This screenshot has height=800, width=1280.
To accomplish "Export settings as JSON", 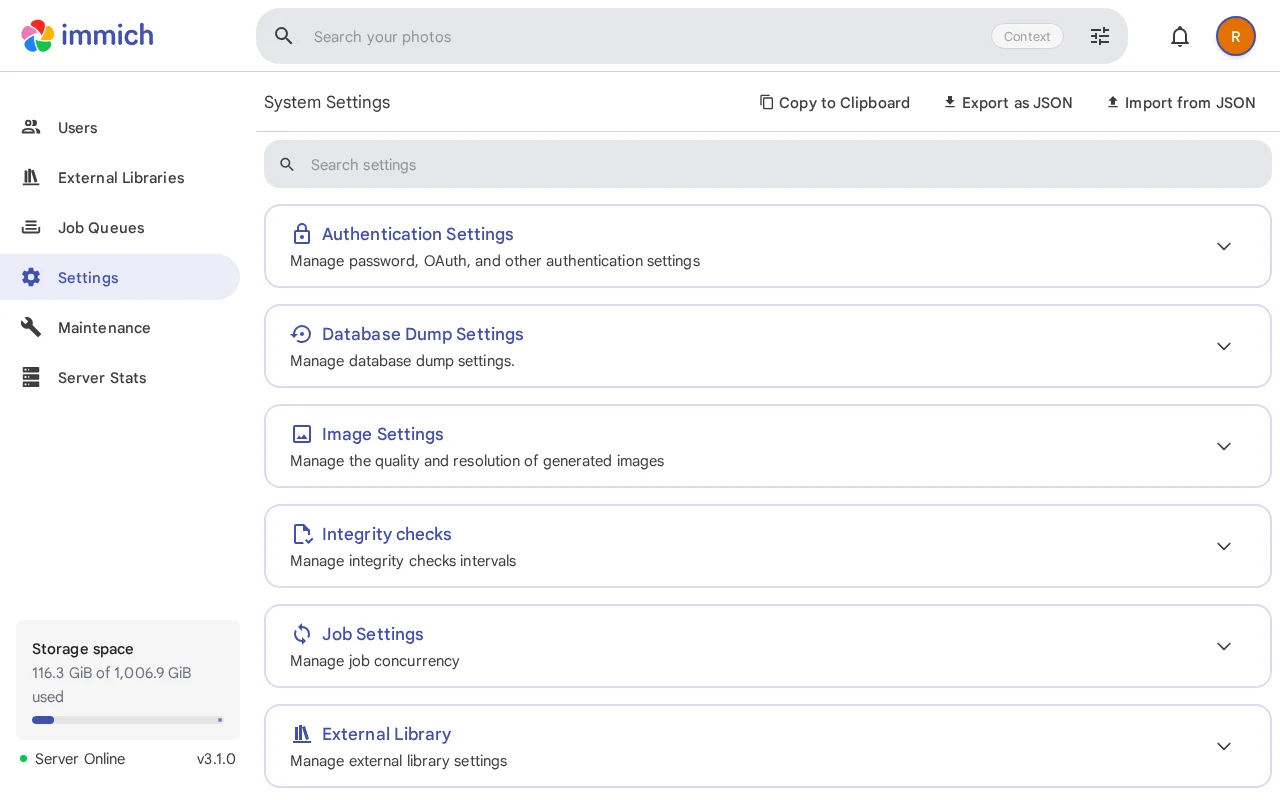I will [x=1008, y=102].
